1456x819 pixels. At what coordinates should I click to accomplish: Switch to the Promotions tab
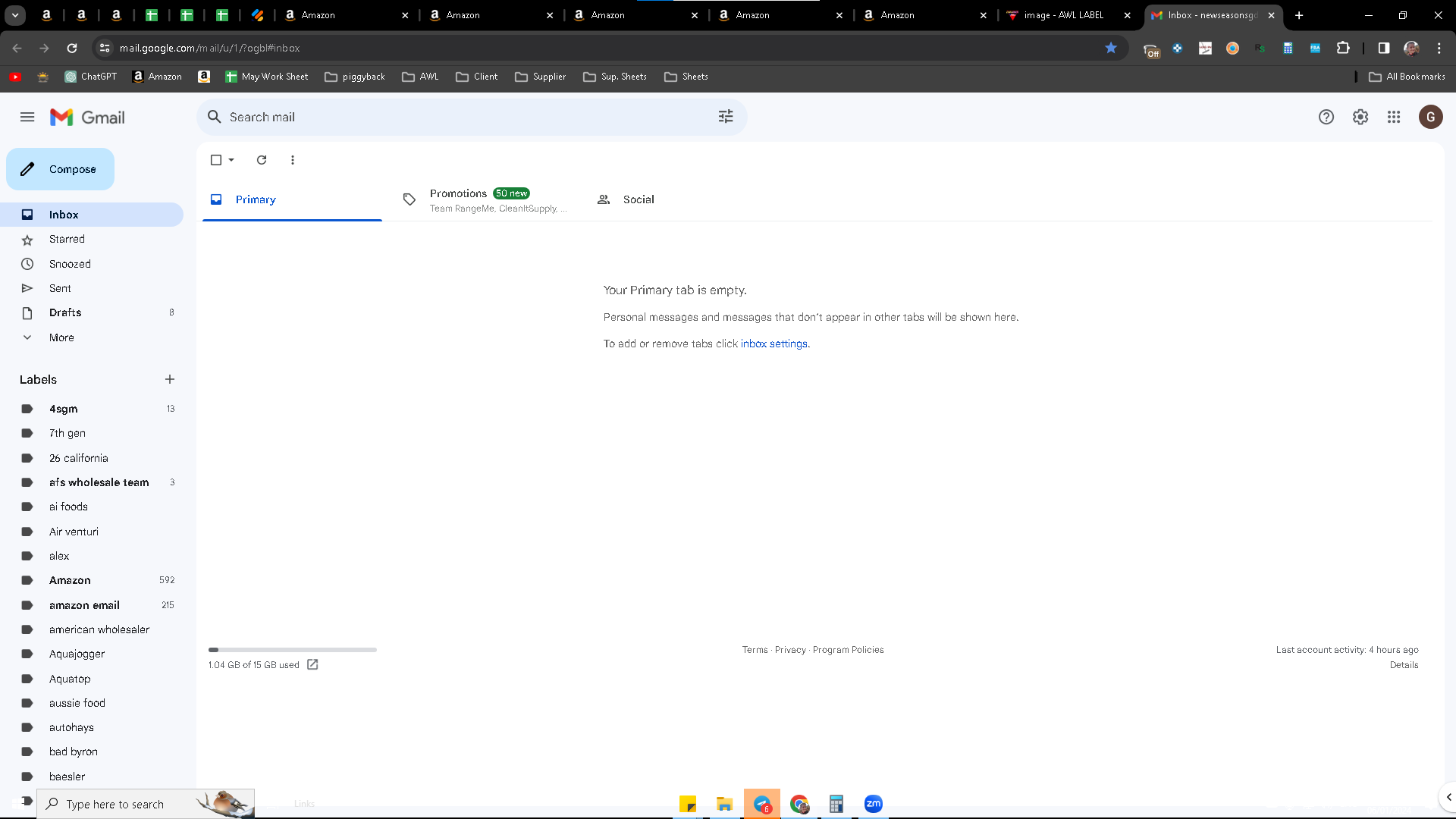[x=485, y=199]
